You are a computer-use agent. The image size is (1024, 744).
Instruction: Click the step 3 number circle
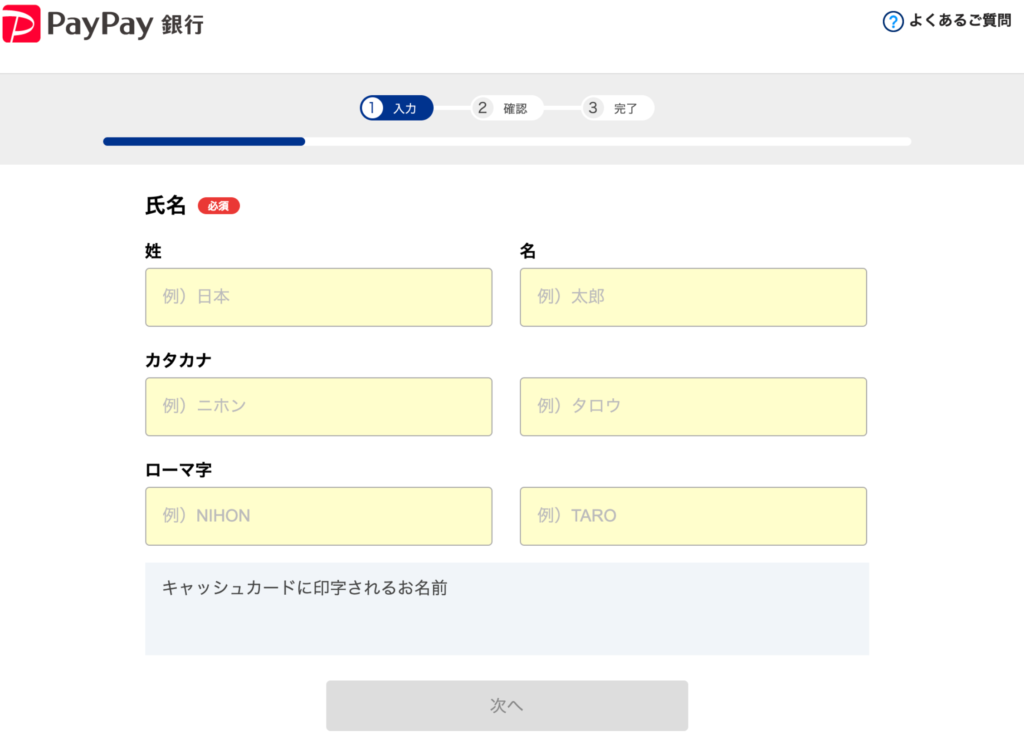pos(594,108)
